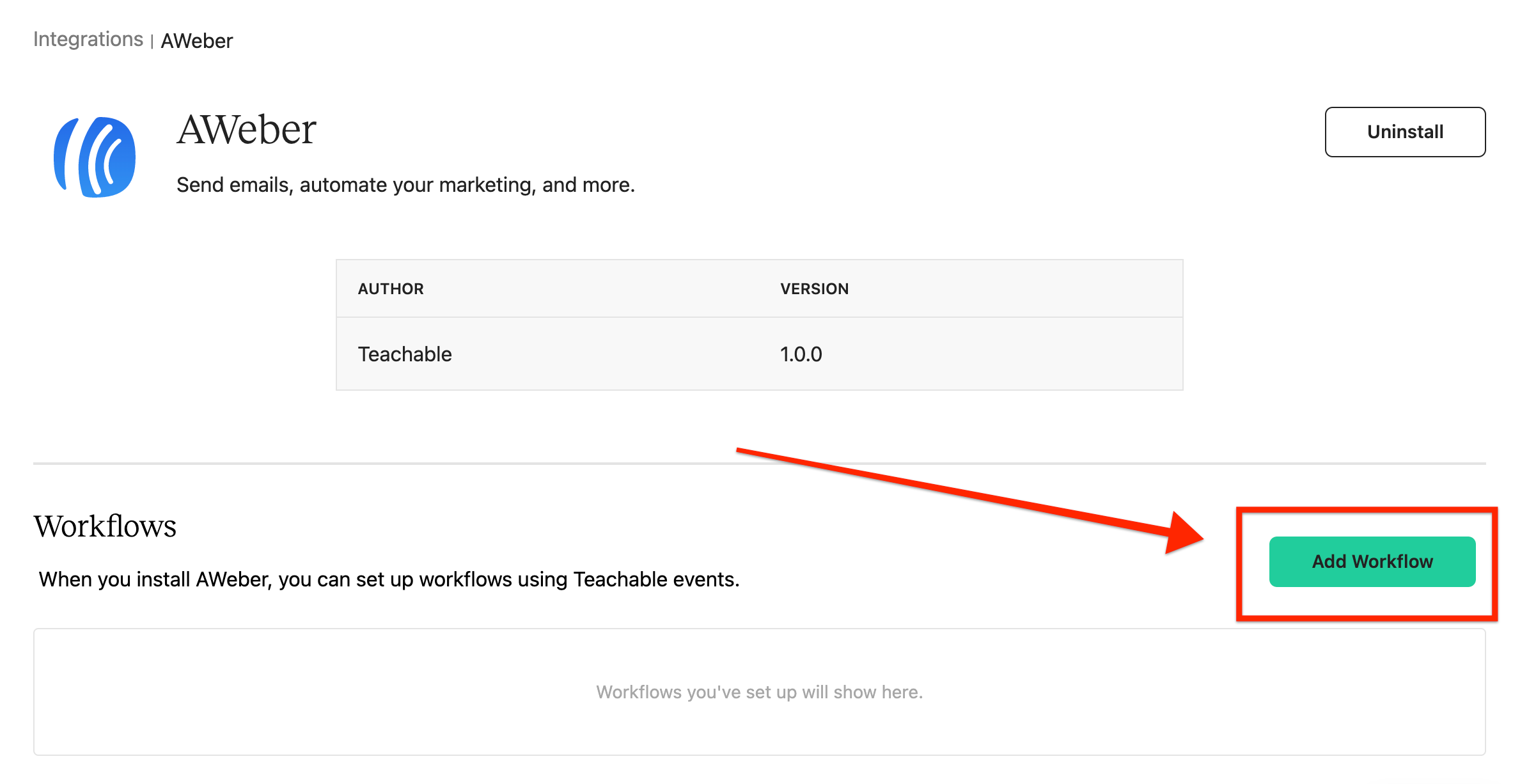The image size is (1513, 784).
Task: Click the Workflows section heading
Action: 105,526
